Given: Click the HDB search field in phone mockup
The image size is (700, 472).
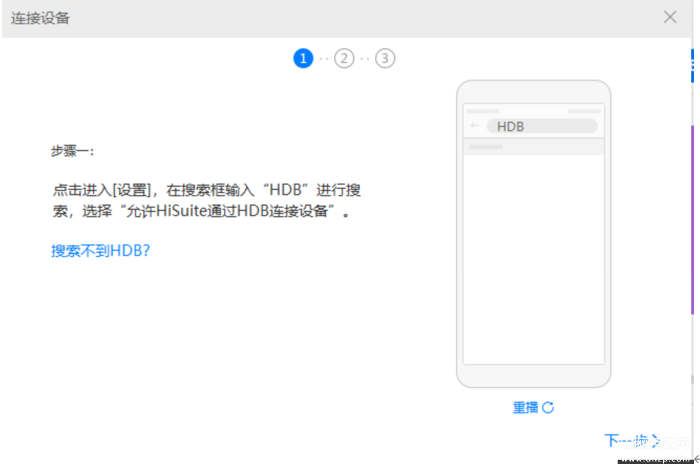Looking at the screenshot, I should [542, 126].
